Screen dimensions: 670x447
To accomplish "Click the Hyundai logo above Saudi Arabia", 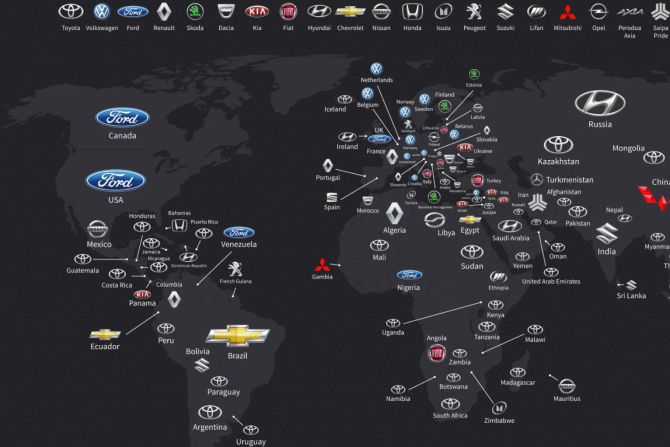I will coord(510,226).
